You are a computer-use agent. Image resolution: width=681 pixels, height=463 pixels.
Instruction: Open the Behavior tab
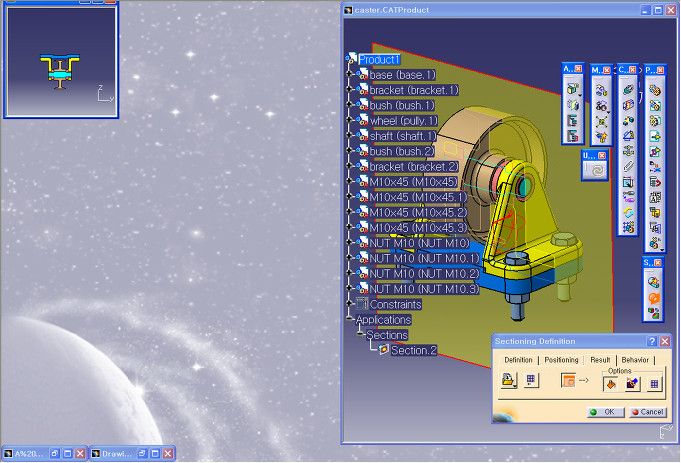point(635,360)
